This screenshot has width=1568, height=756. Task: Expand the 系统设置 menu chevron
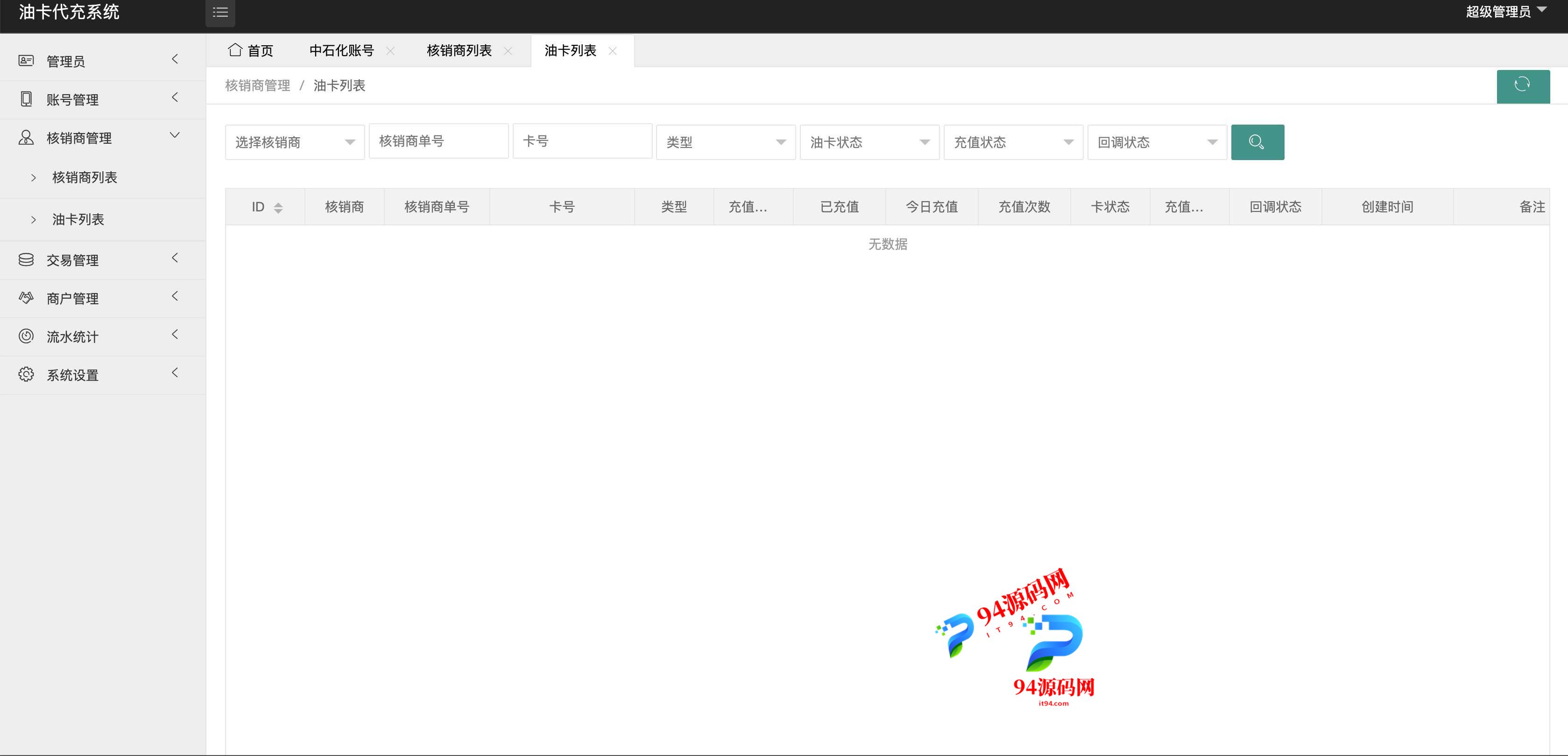[x=175, y=372]
